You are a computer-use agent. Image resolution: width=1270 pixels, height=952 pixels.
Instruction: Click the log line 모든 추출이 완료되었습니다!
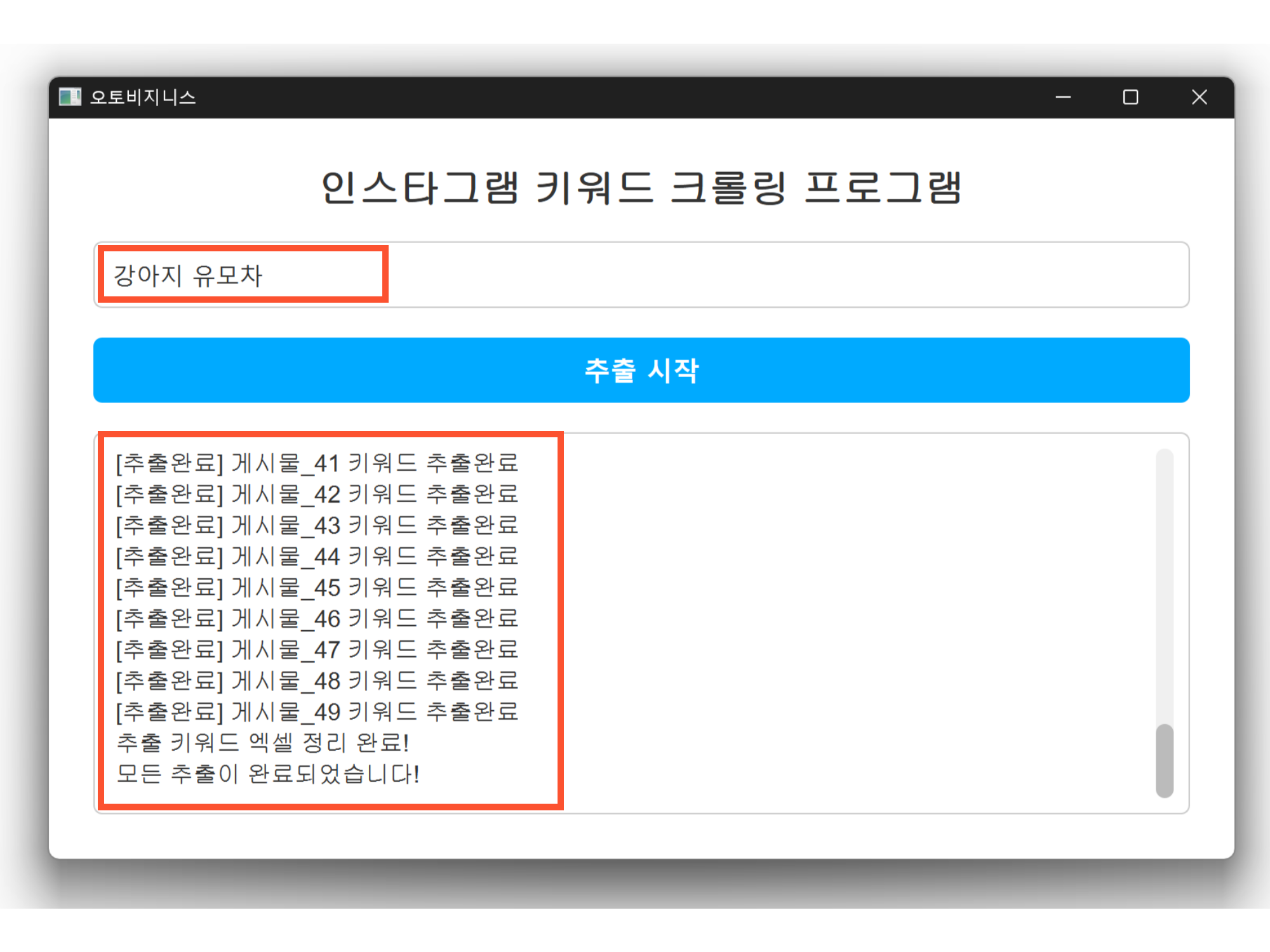(268, 774)
